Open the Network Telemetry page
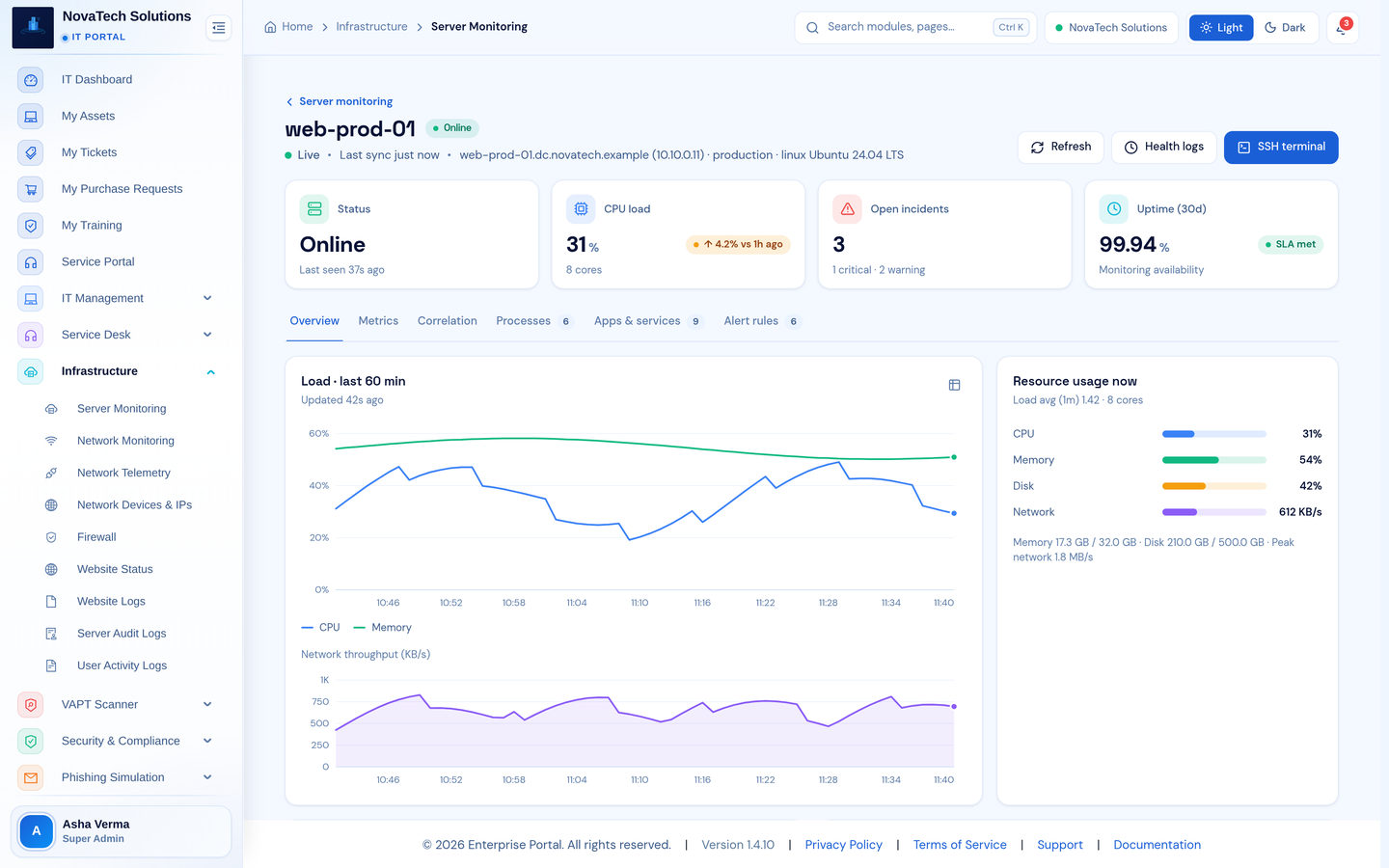Viewport: 1389px width, 868px height. pyautogui.click(x=123, y=474)
